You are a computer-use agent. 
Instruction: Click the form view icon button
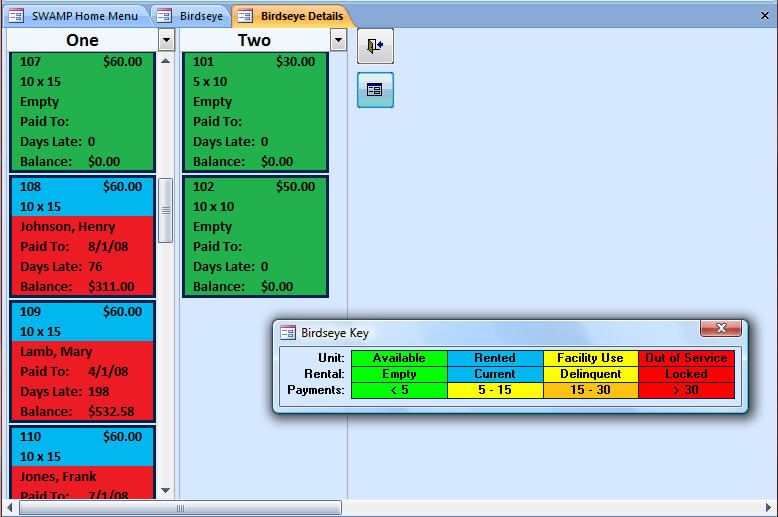coord(375,90)
